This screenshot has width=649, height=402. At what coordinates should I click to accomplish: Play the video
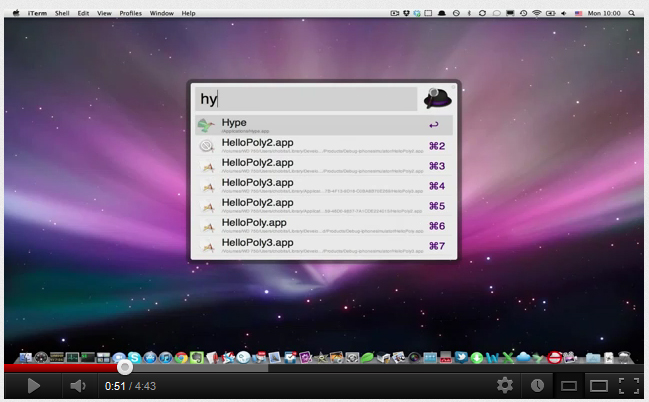tap(34, 386)
